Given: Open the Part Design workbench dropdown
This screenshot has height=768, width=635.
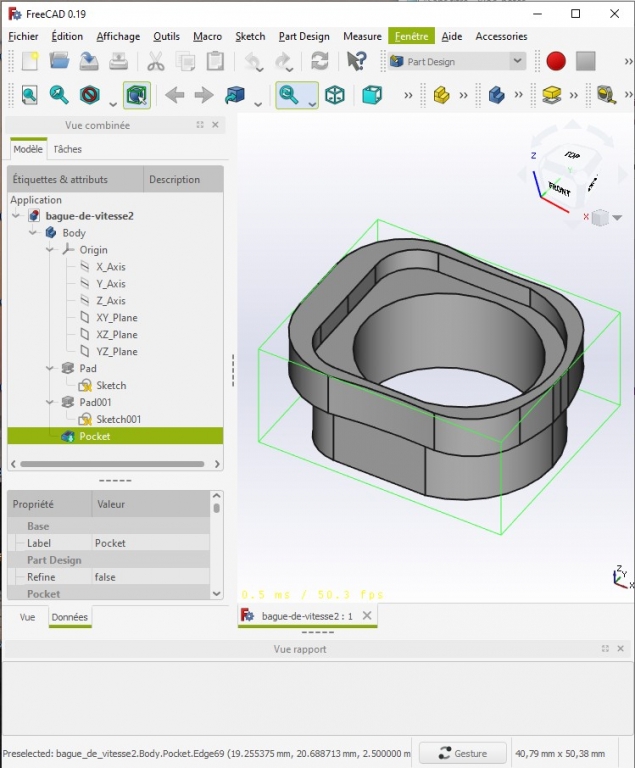Looking at the screenshot, I should [517, 61].
